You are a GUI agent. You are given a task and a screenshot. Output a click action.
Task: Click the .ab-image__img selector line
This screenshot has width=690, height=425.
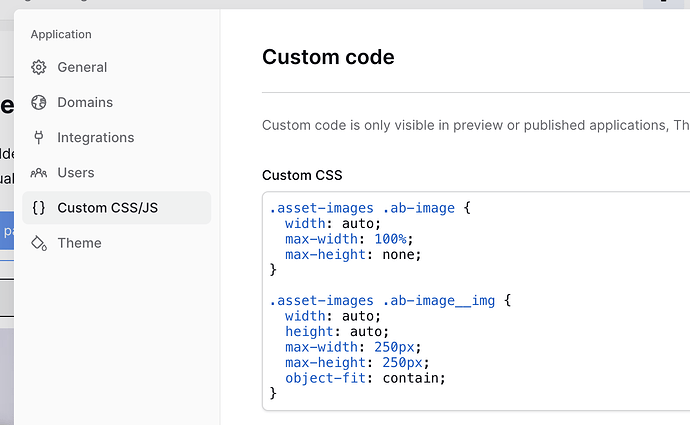click(390, 300)
